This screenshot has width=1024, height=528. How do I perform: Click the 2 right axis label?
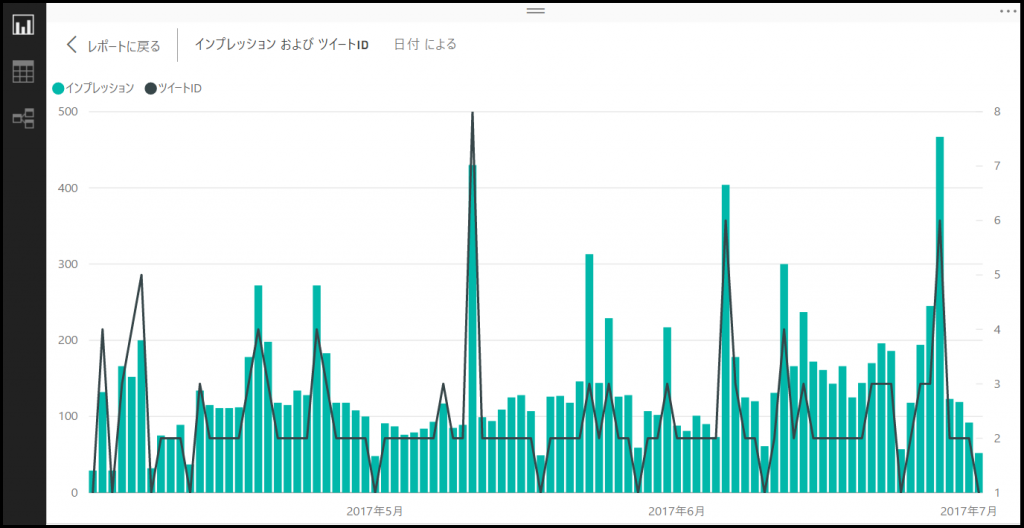[x=997, y=438]
